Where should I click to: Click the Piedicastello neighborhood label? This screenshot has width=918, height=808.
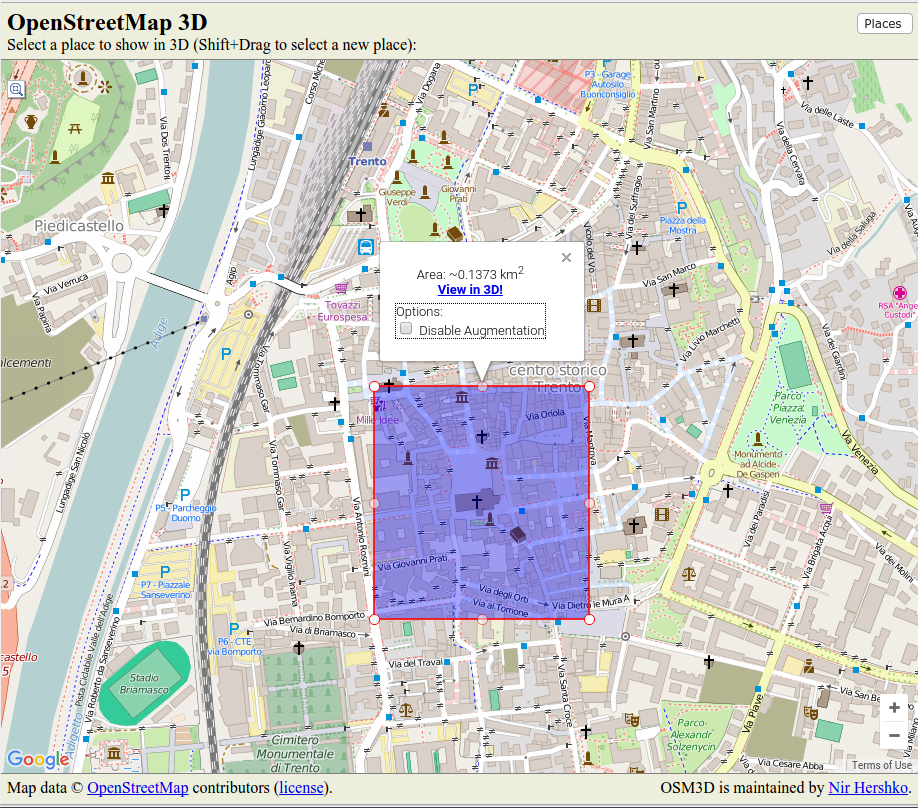(79, 225)
